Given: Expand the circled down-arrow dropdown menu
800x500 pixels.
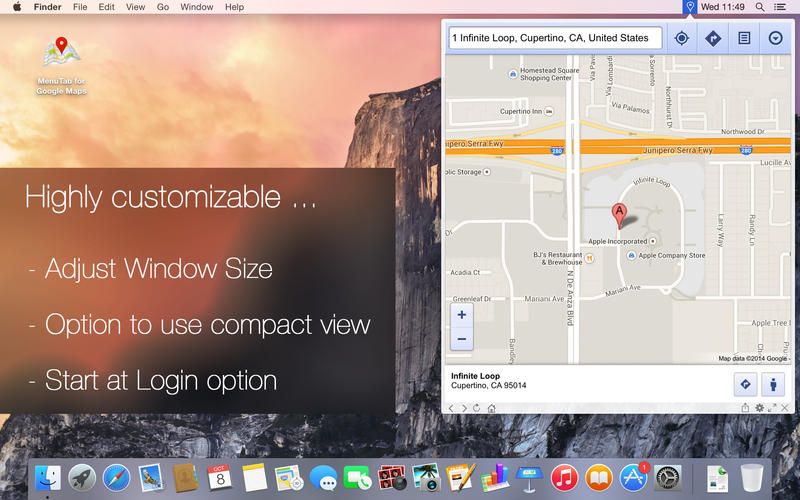Looking at the screenshot, I should tap(776, 38).
